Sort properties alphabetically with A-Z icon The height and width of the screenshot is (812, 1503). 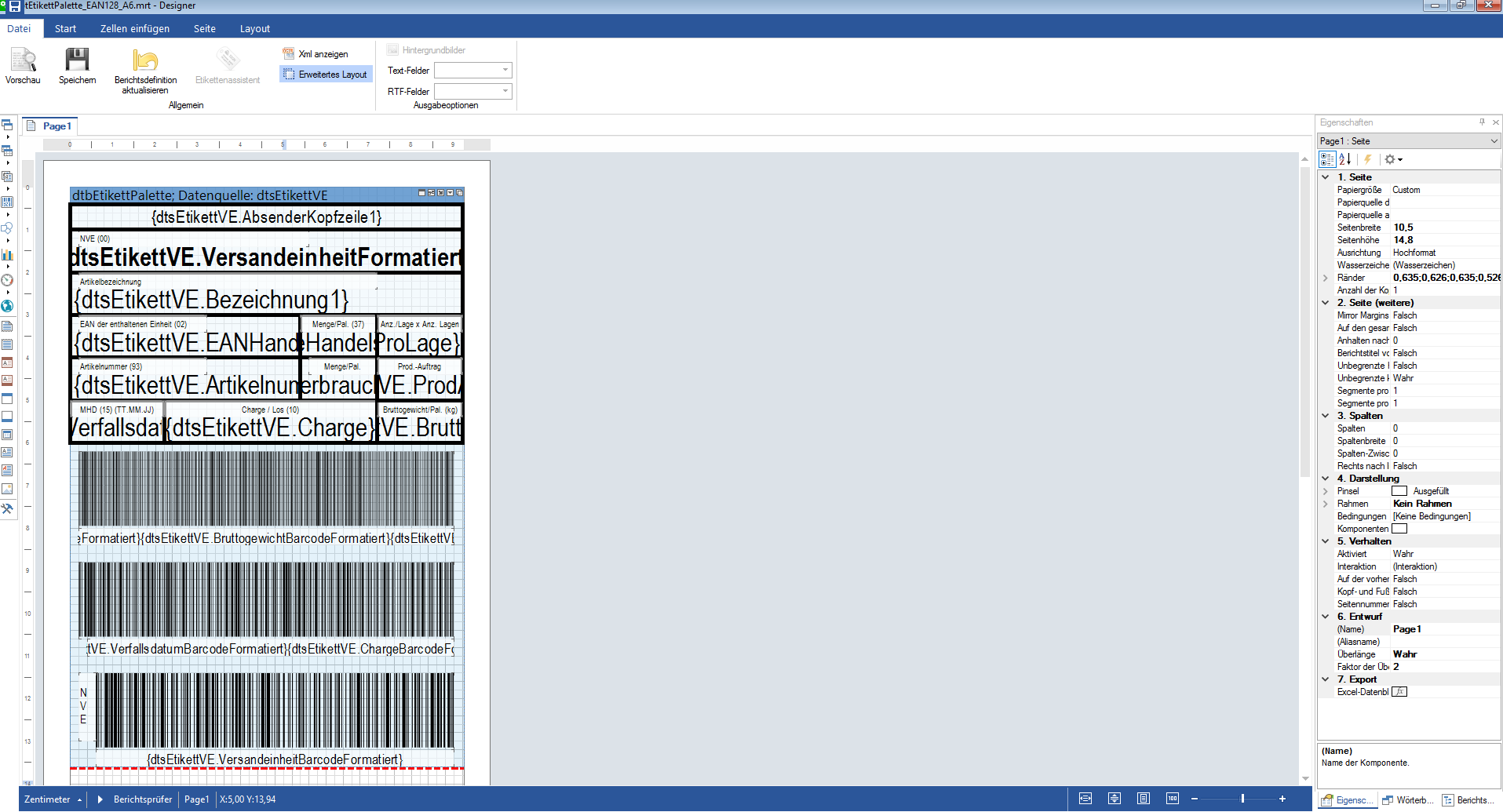pyautogui.click(x=1345, y=159)
